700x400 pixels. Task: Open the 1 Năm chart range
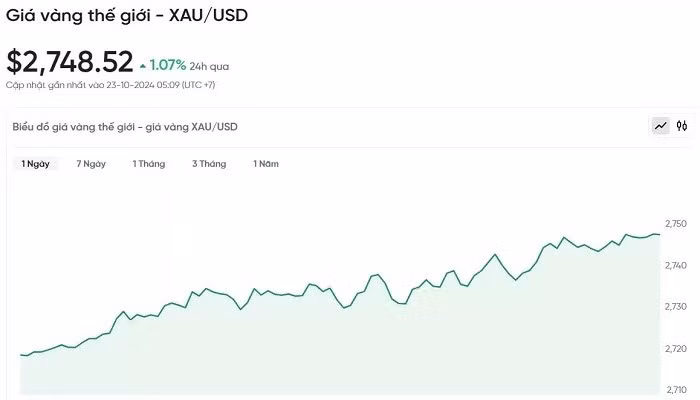click(x=266, y=163)
